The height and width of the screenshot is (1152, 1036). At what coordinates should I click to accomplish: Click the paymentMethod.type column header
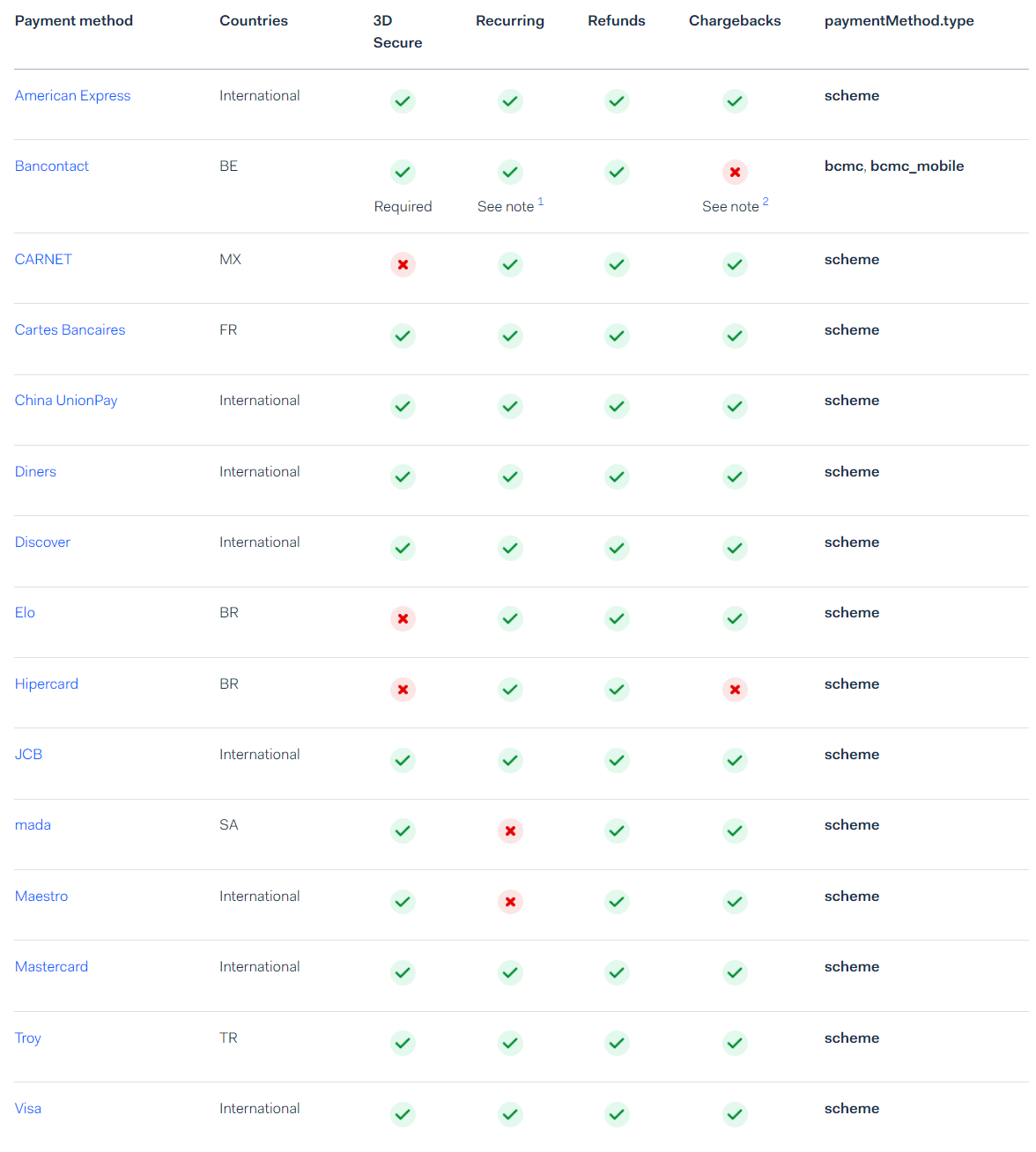point(899,21)
